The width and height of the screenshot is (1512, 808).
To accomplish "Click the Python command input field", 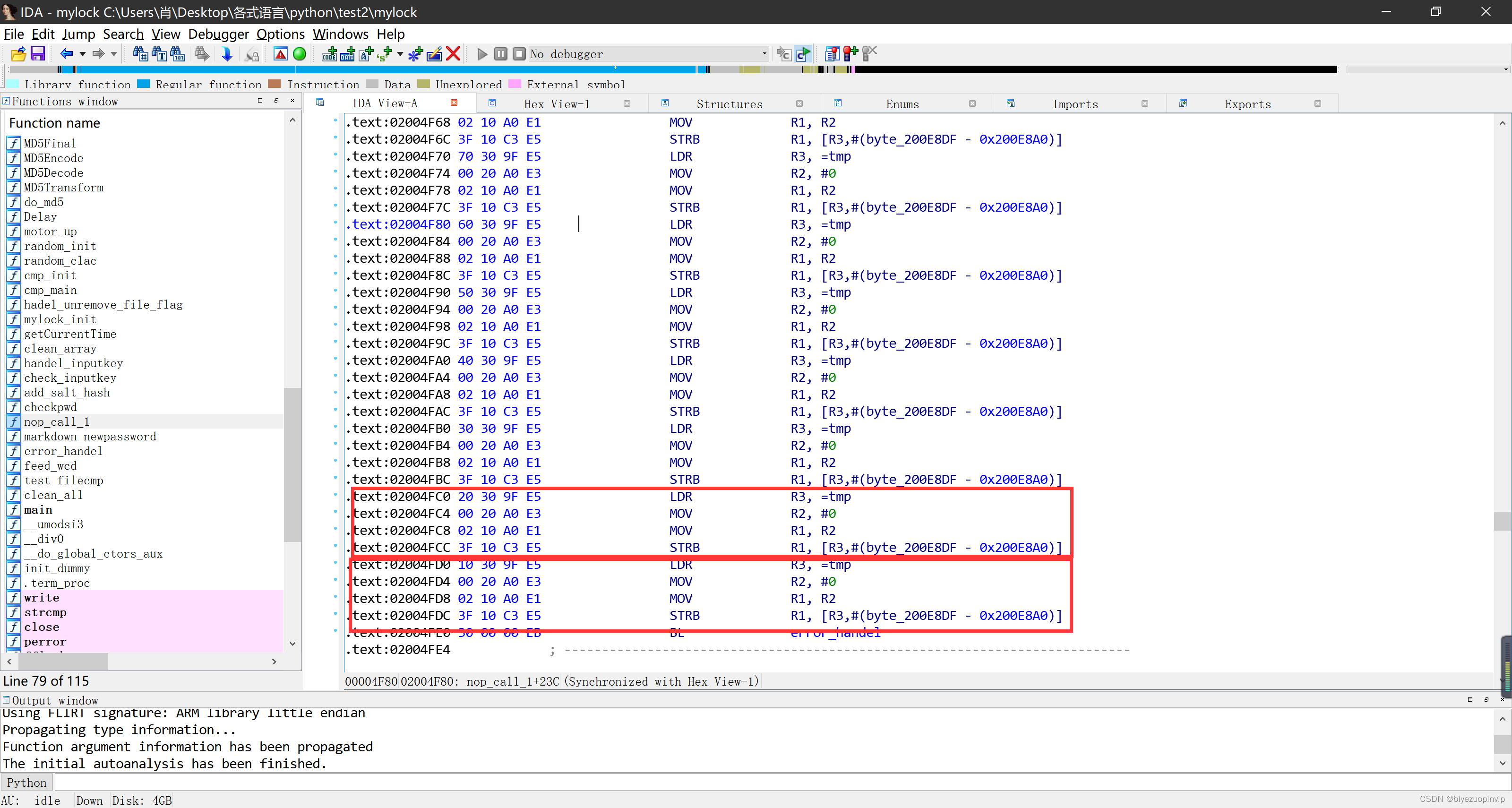I will tap(763, 782).
